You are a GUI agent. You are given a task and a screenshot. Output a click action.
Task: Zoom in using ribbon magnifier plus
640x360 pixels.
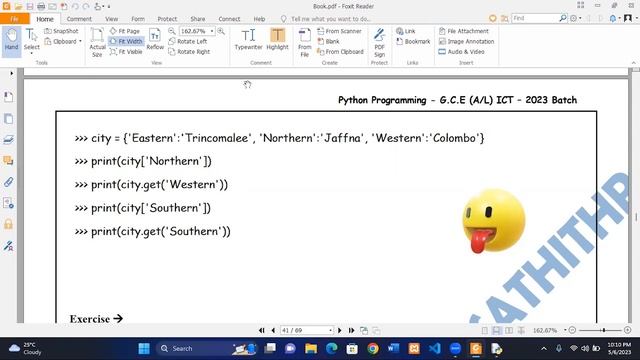(221, 31)
